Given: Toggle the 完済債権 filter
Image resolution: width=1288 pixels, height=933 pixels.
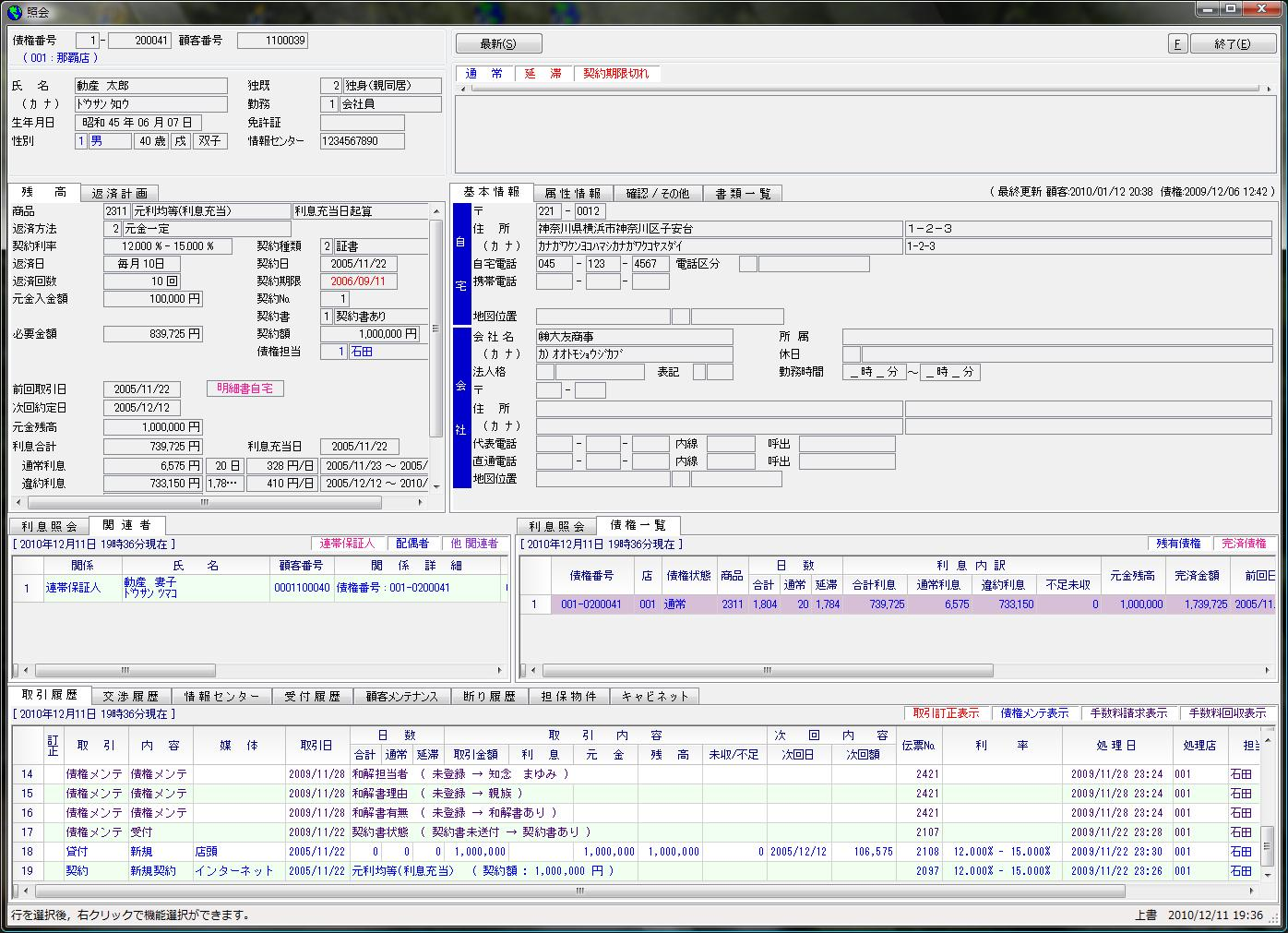Looking at the screenshot, I should click(x=1244, y=544).
